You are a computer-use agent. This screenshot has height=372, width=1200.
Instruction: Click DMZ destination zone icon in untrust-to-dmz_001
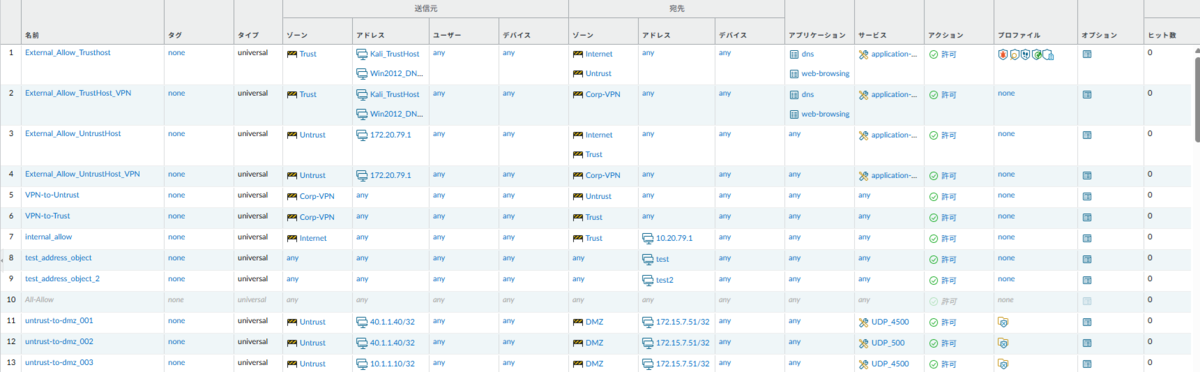(577, 322)
